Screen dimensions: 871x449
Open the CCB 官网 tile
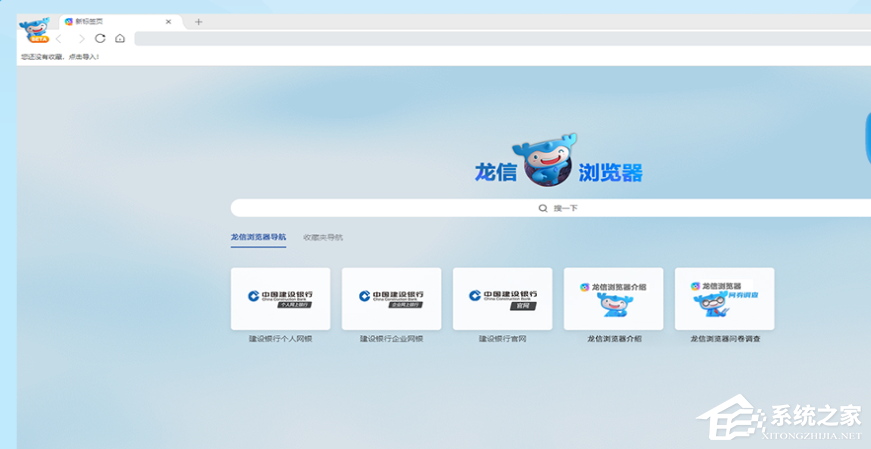click(503, 298)
